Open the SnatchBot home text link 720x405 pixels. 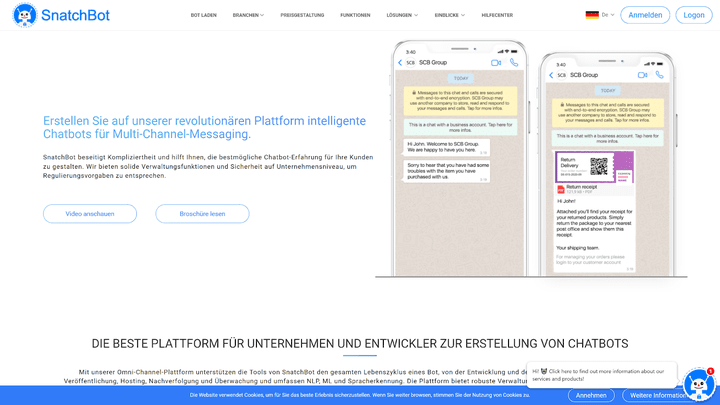pyautogui.click(x=75, y=15)
